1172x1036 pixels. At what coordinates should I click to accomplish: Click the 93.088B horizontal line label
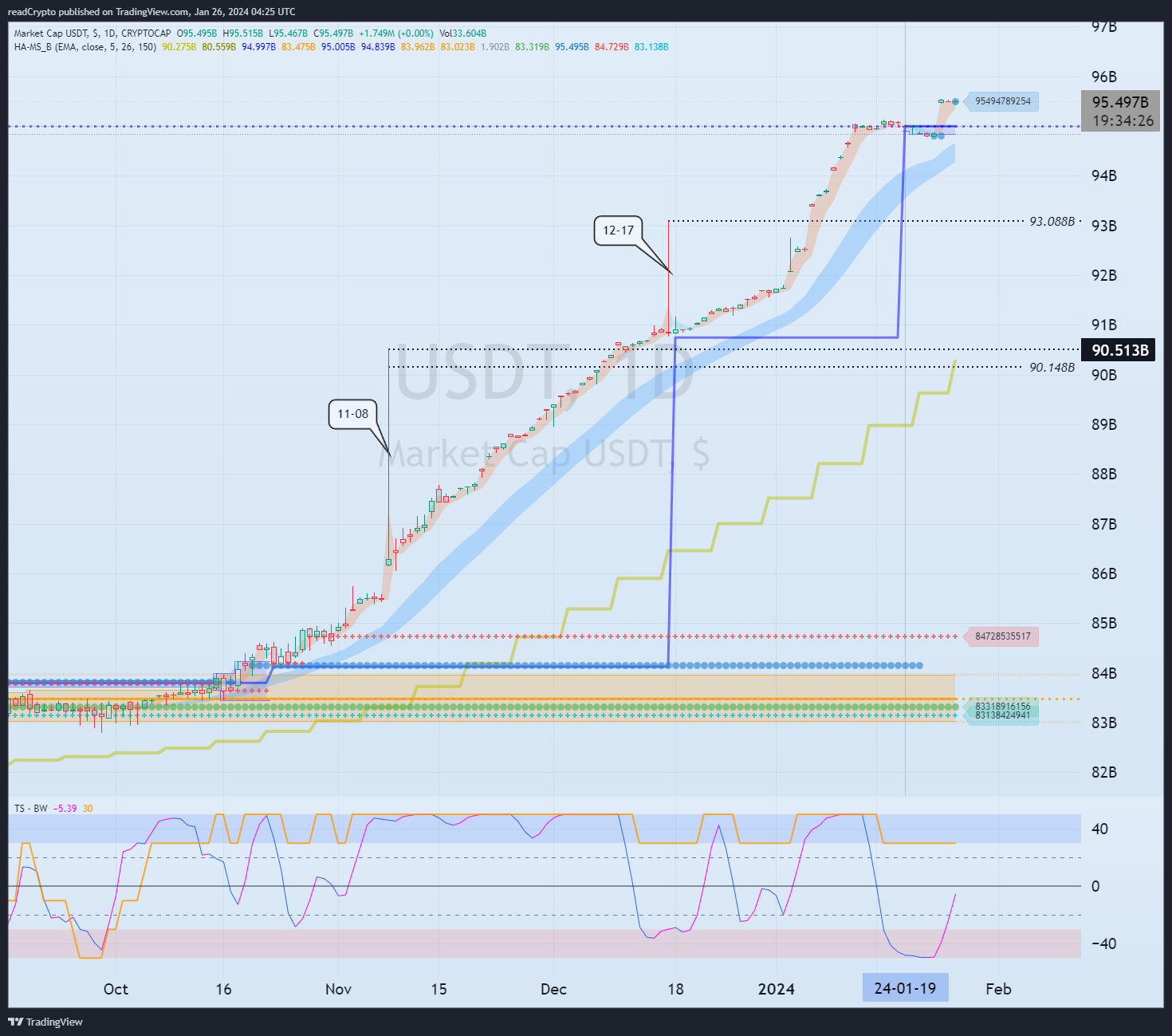click(x=1052, y=222)
